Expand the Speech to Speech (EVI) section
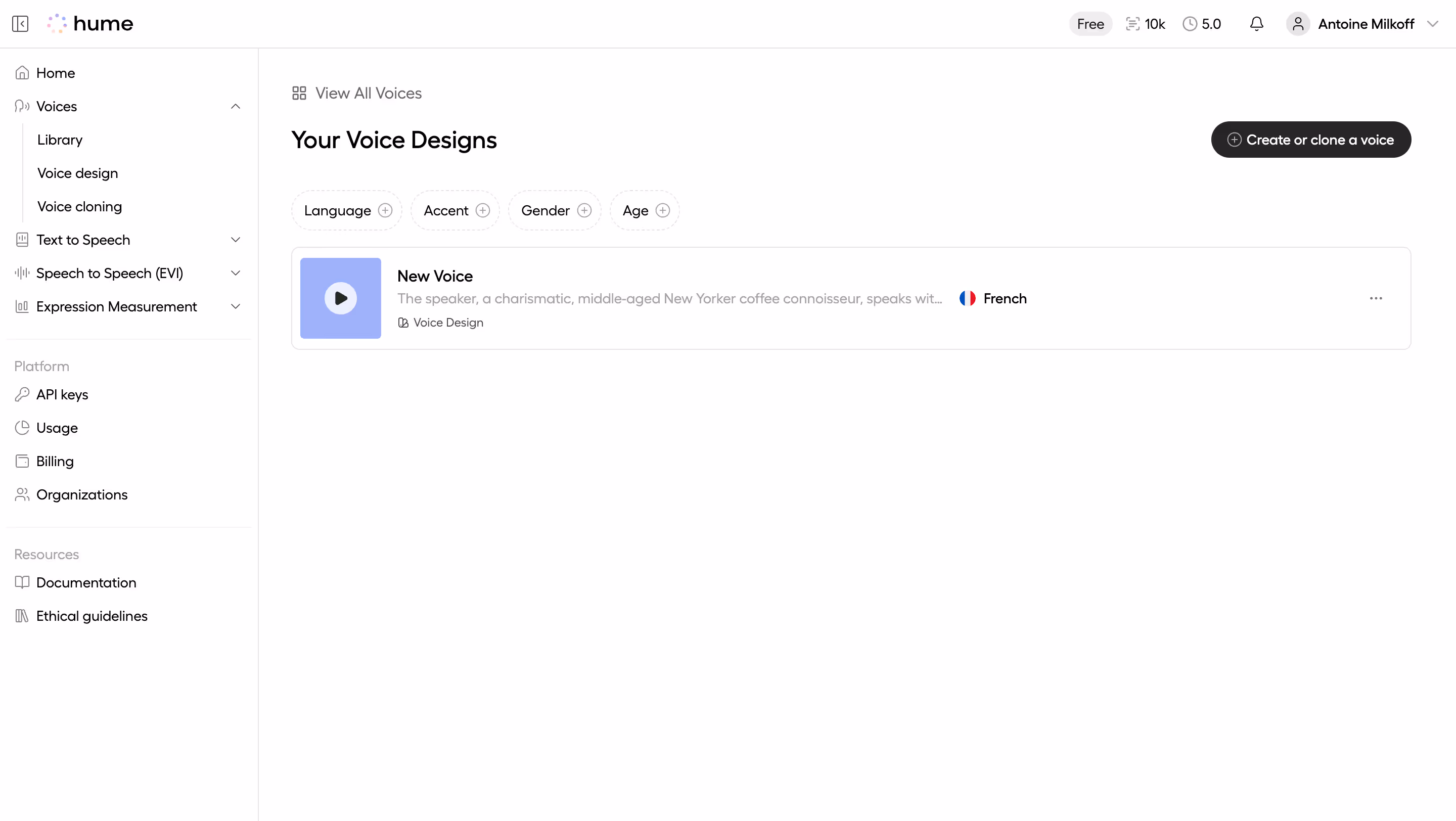 pos(236,273)
